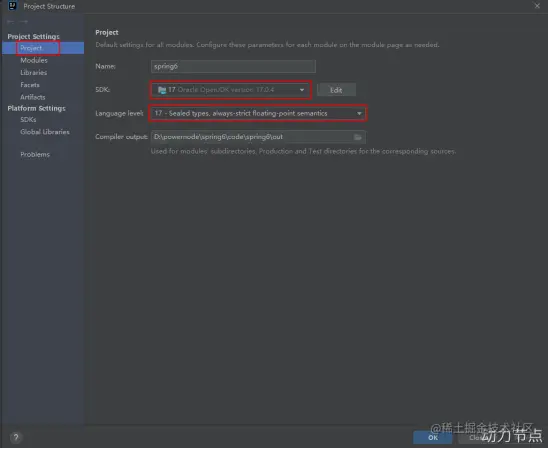Open Global Libraries page
This screenshot has width=548, height=449.
pyautogui.click(x=45, y=132)
